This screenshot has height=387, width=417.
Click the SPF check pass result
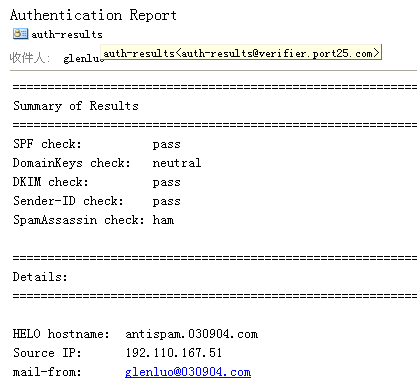[x=166, y=145]
